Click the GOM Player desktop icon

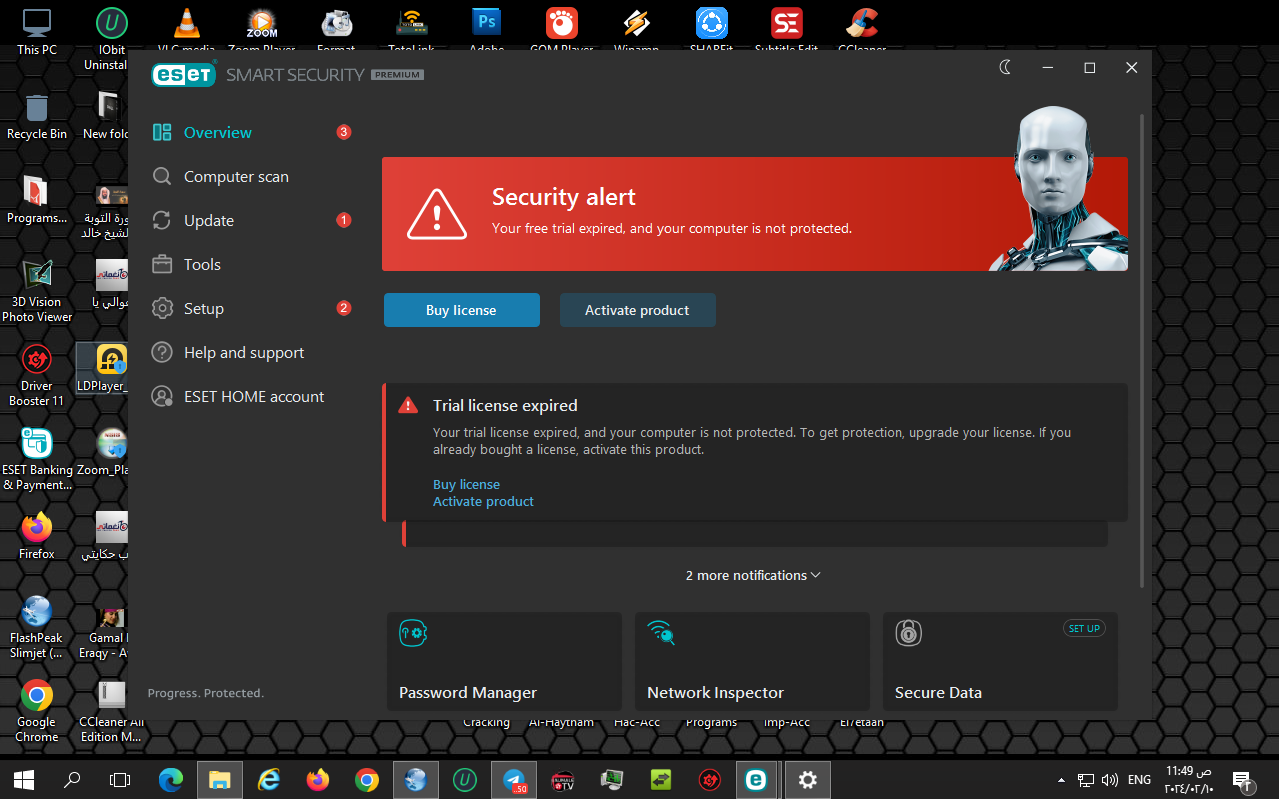tap(561, 30)
